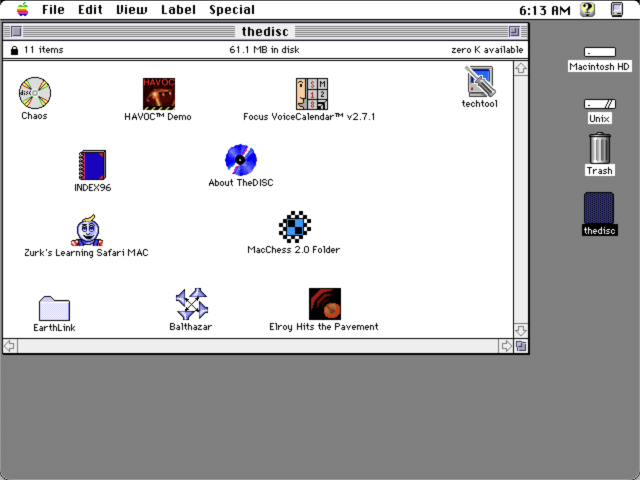Click the window's left scroll arrow
Viewport: 640px width, 480px height.
pos(10,346)
